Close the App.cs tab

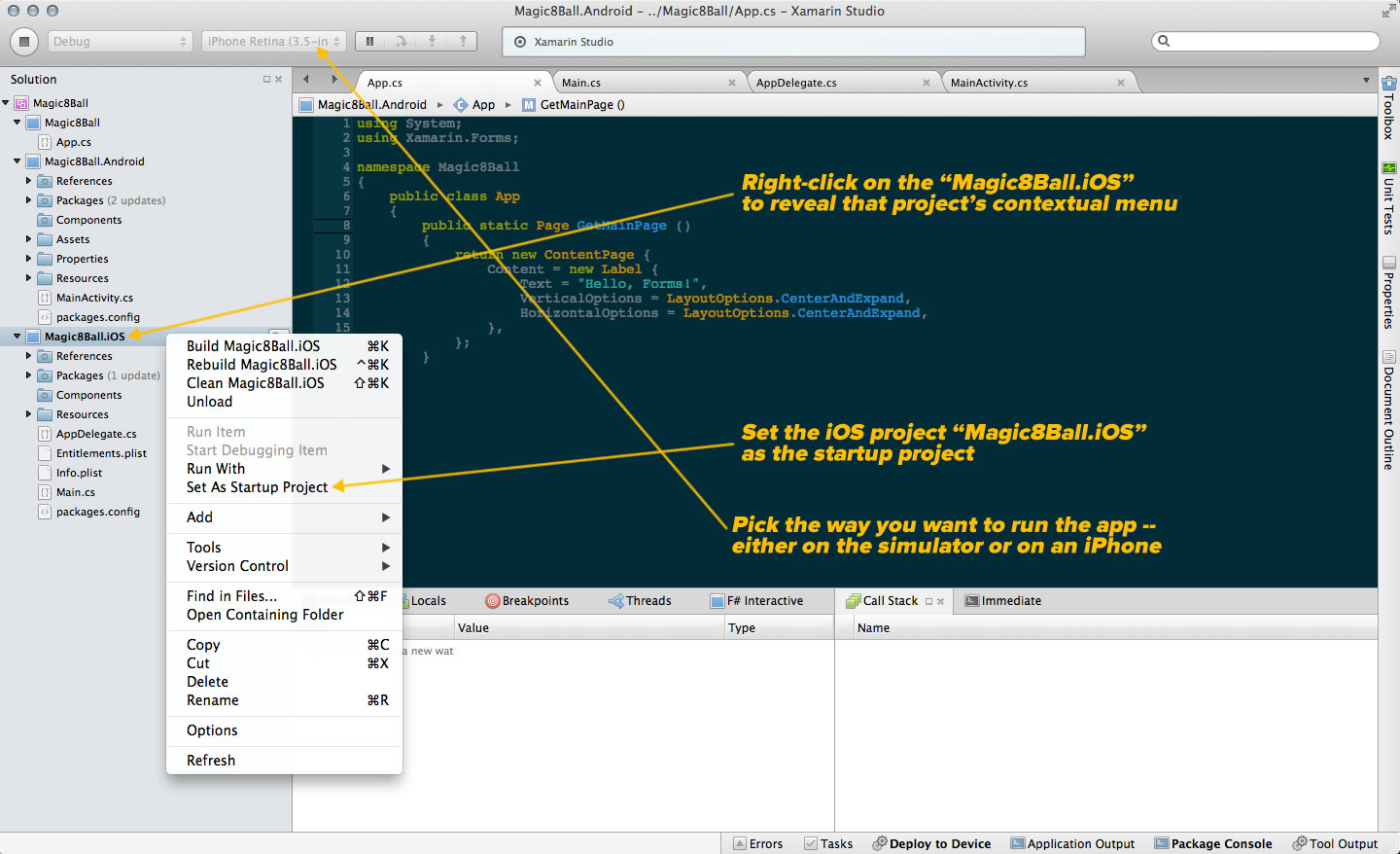point(538,83)
